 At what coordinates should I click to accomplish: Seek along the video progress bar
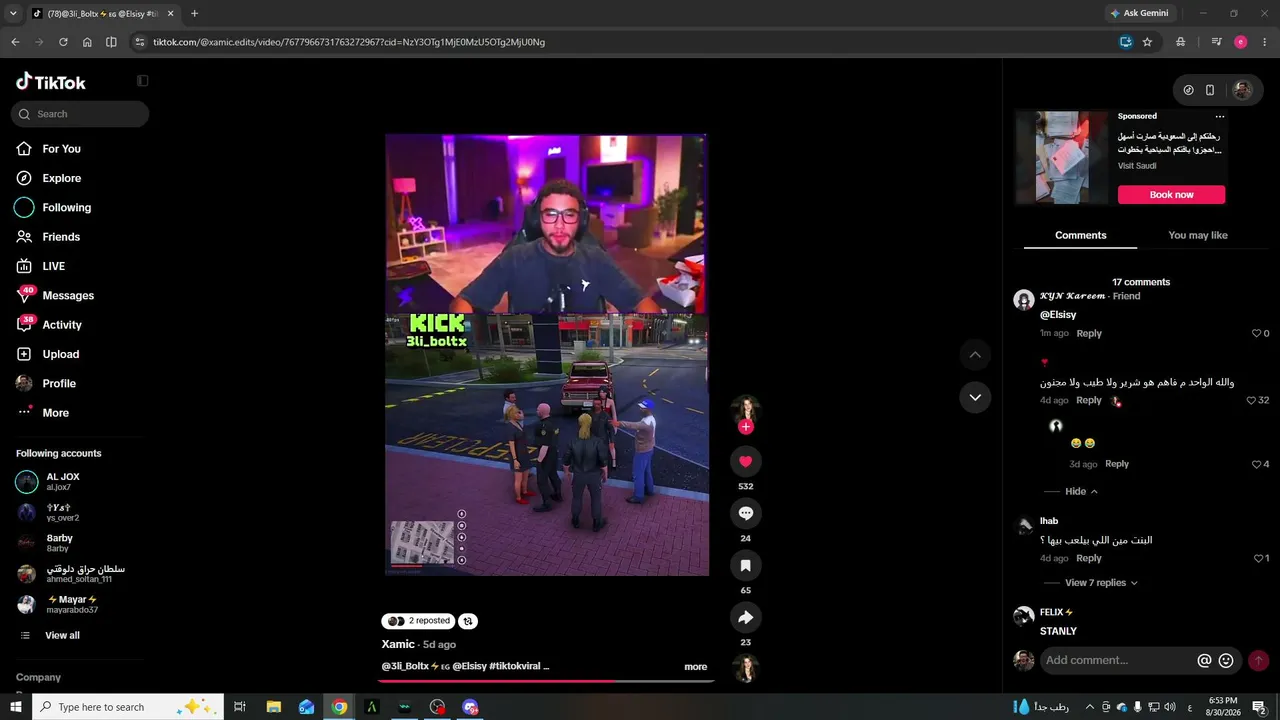tap(548, 681)
